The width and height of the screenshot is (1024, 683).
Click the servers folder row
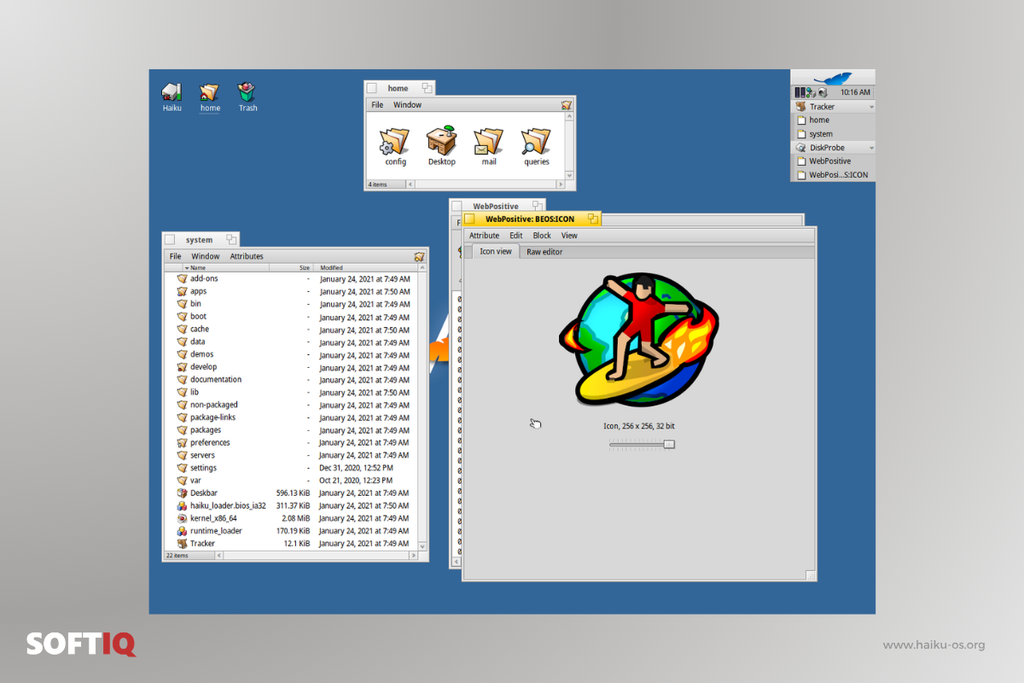pos(292,455)
